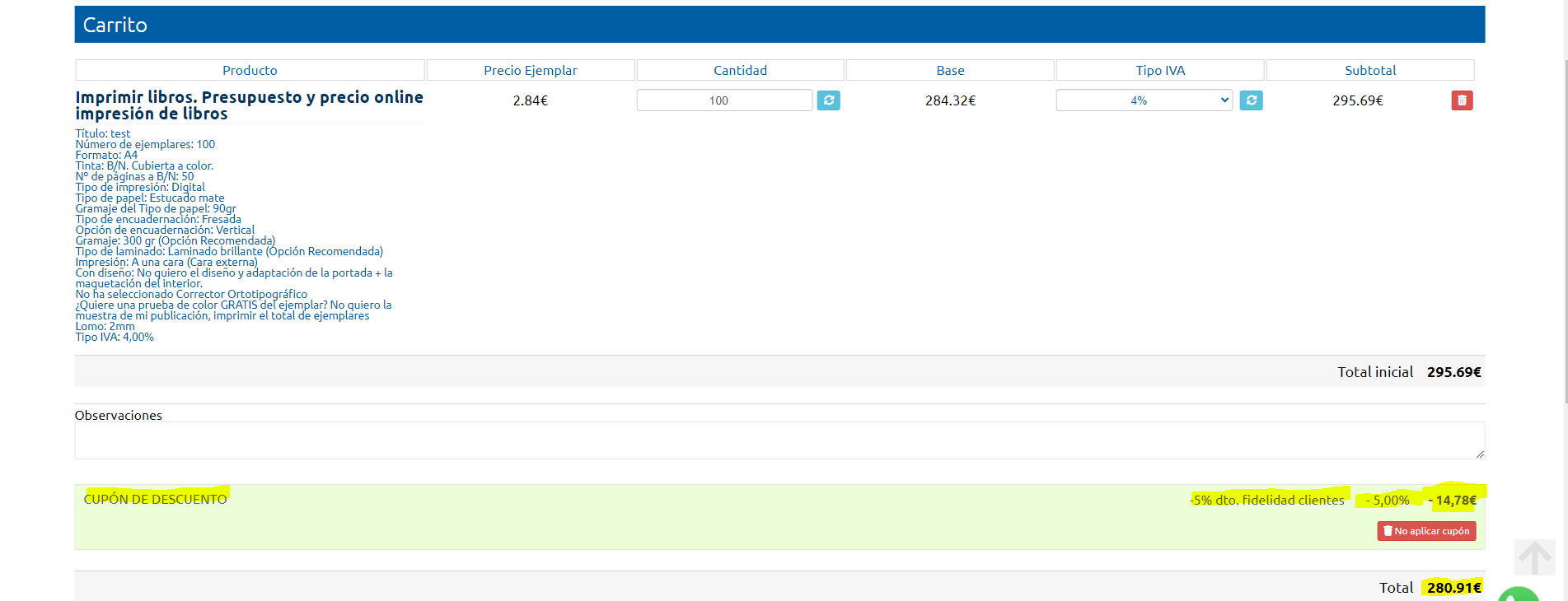Select the final Total 280.91€ amount
This screenshot has height=601, width=1568.
(x=1454, y=588)
